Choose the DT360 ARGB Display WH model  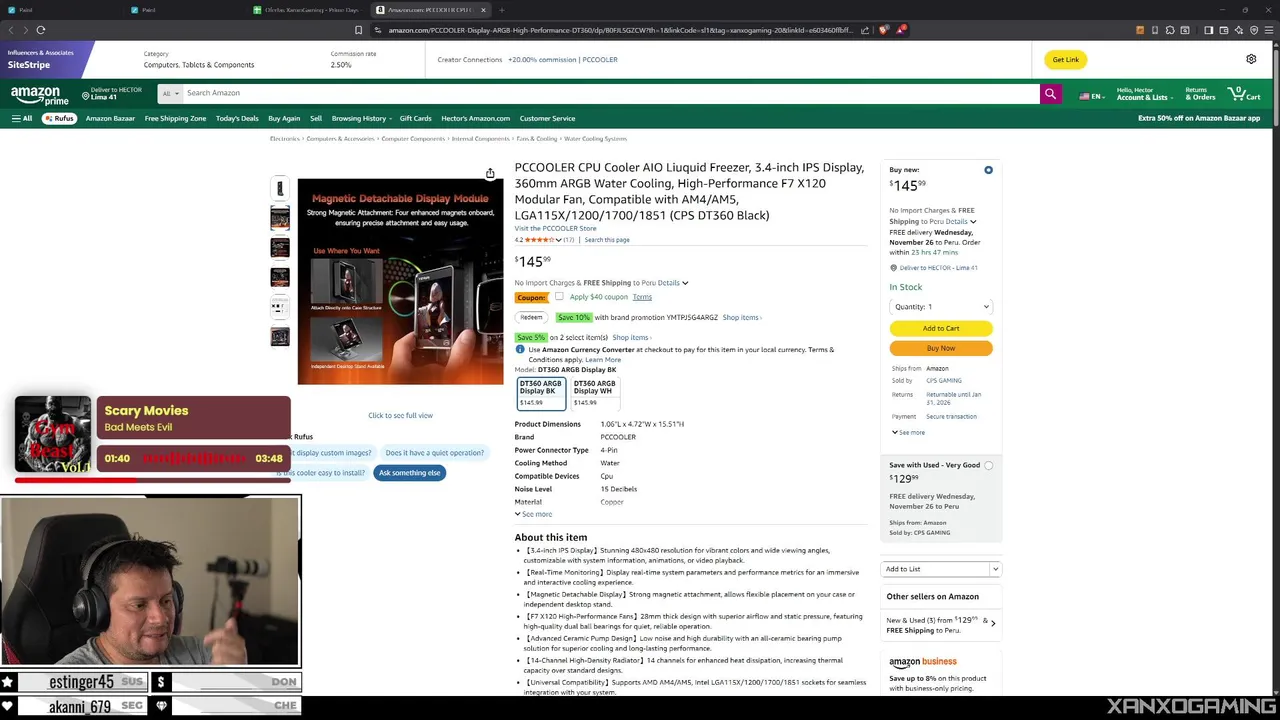[595, 393]
